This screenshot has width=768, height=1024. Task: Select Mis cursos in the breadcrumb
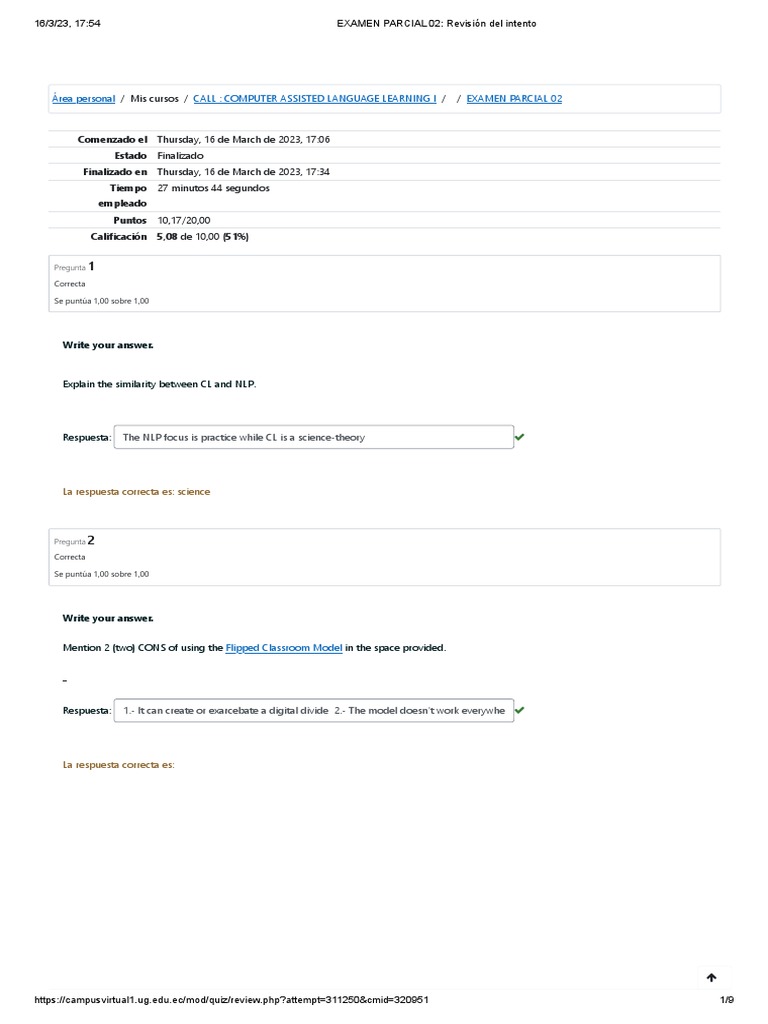tap(154, 99)
